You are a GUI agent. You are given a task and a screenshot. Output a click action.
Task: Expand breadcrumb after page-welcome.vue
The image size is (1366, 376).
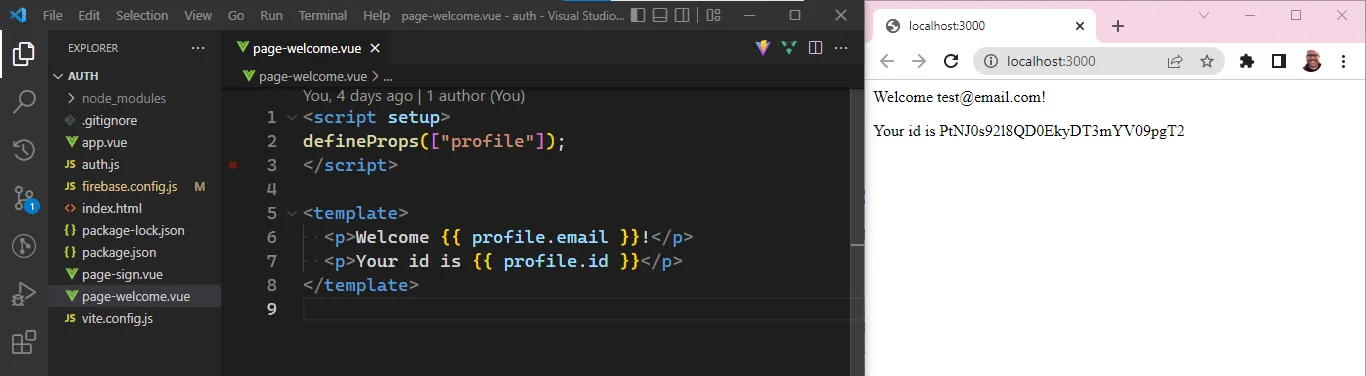(388, 76)
